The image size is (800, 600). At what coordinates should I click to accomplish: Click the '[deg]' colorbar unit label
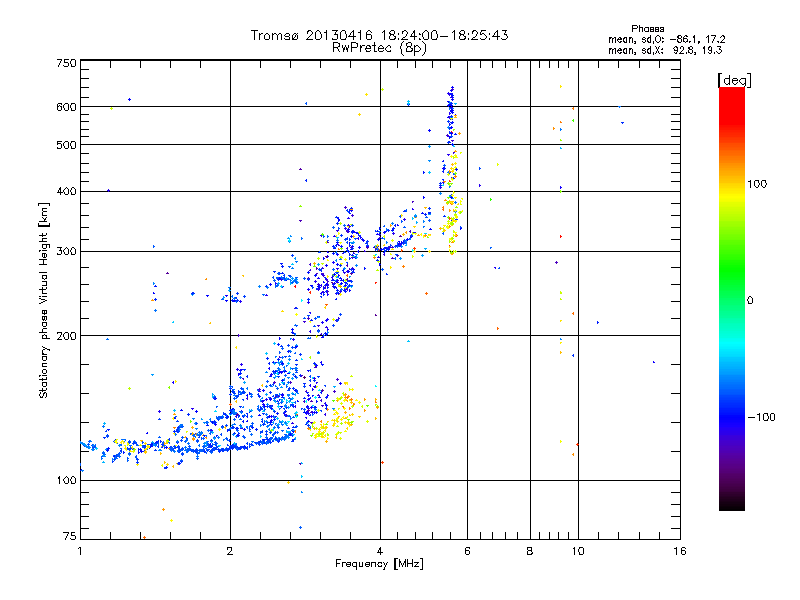[x=734, y=80]
